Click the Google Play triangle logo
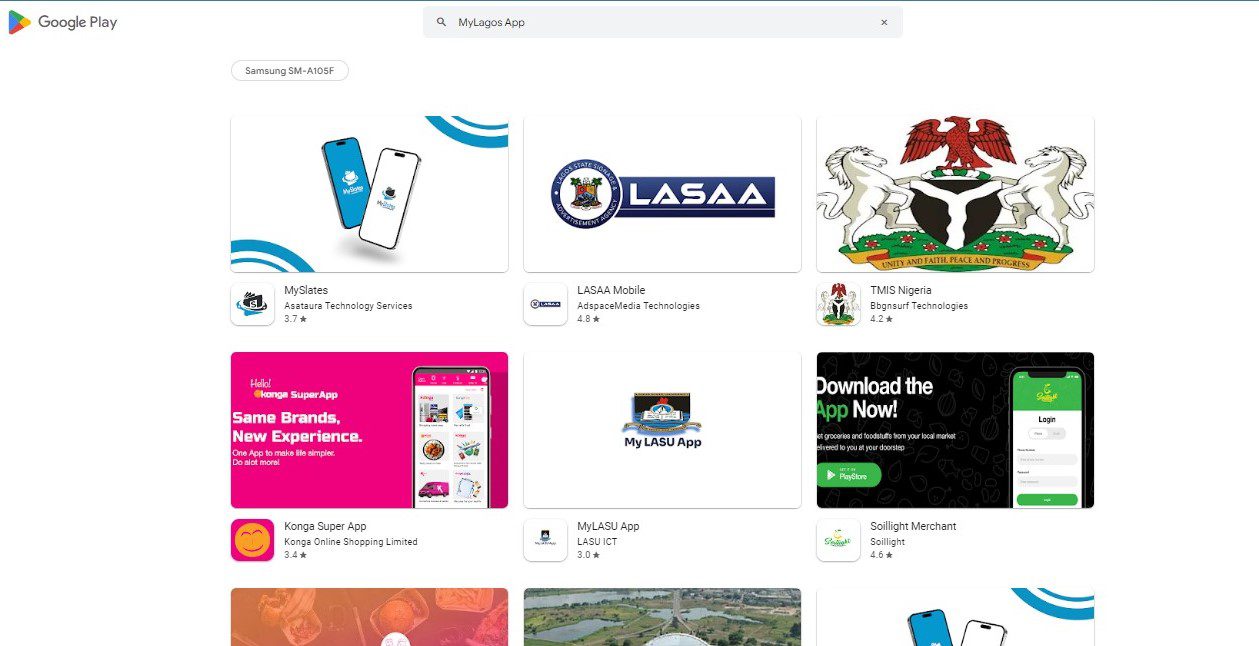Image resolution: width=1259 pixels, height=646 pixels. click(x=18, y=21)
